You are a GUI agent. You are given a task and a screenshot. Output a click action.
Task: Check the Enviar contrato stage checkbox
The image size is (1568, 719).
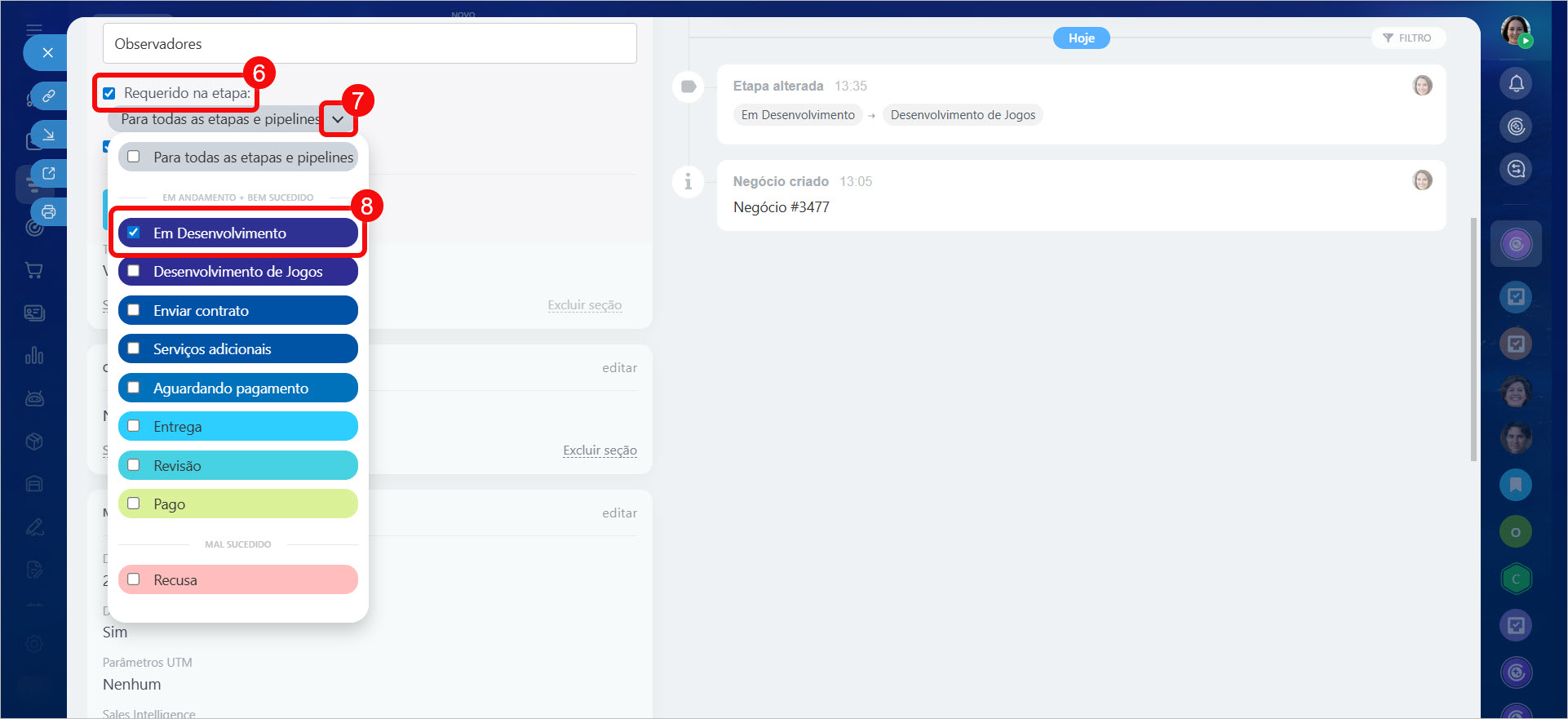click(x=134, y=310)
